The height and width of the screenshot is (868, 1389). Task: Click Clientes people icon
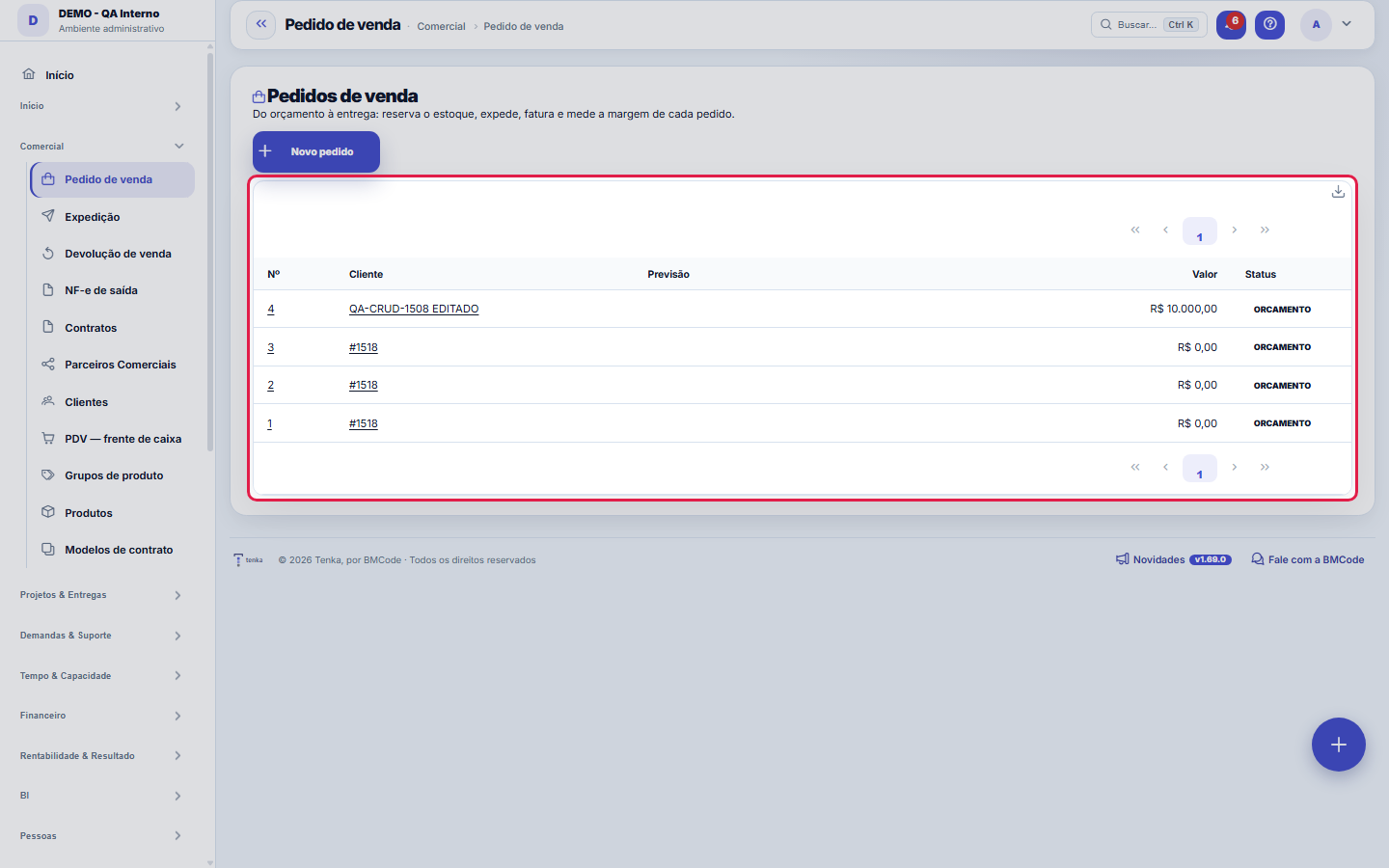48,401
